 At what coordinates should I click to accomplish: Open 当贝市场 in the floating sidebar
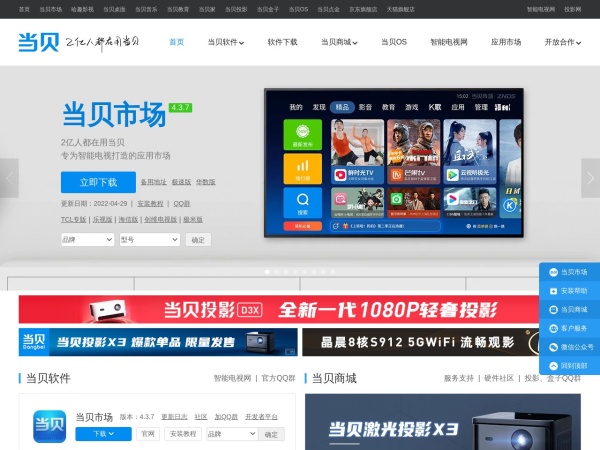tap(569, 272)
